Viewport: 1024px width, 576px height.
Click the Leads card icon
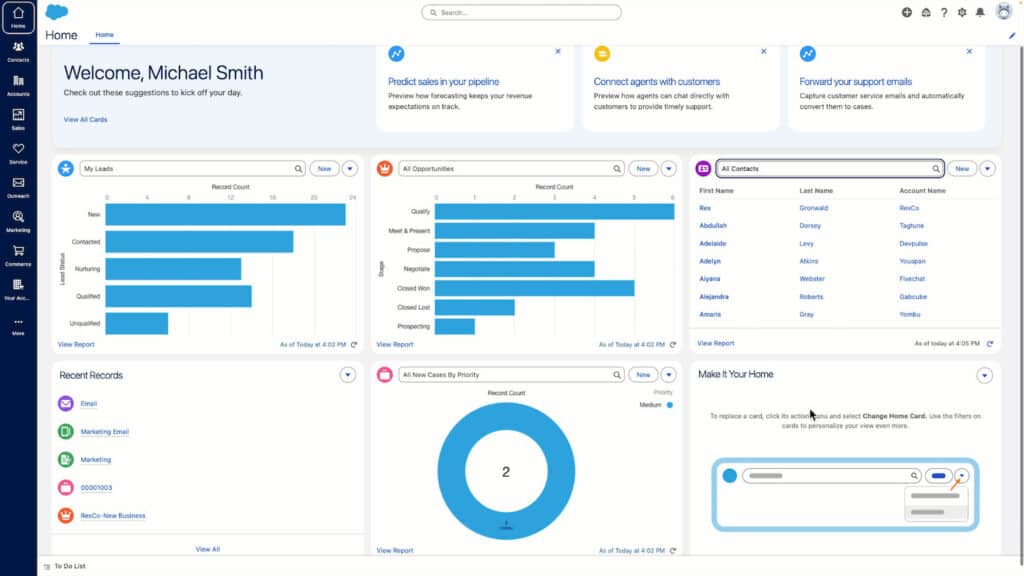tap(66, 168)
